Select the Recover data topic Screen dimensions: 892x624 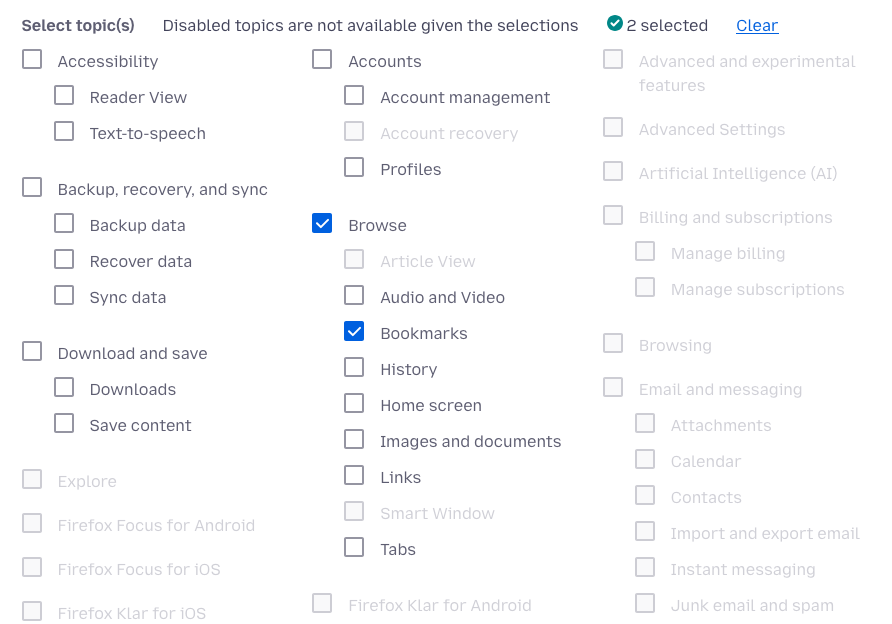tap(64, 259)
